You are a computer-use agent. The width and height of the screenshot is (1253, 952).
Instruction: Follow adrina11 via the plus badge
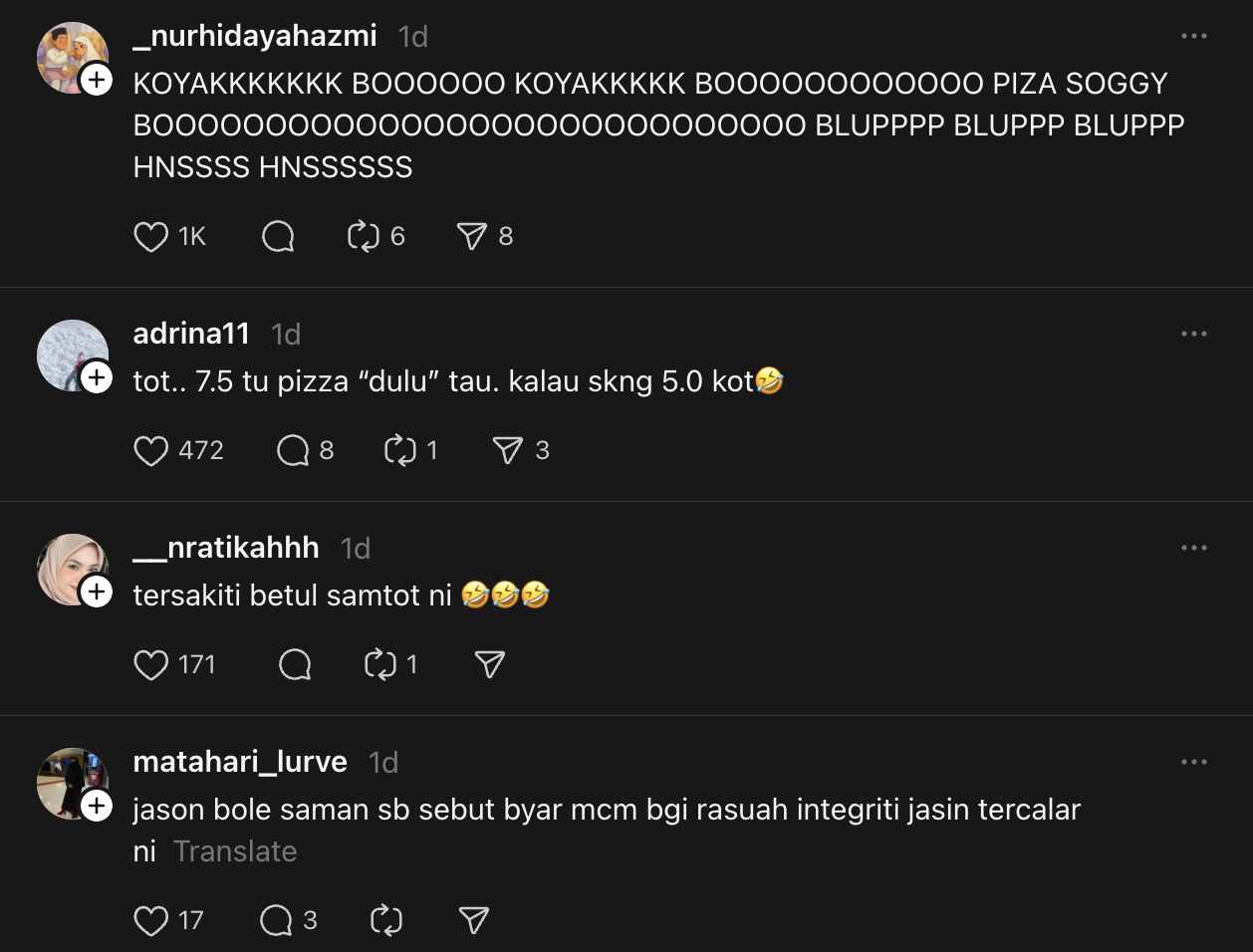97,377
